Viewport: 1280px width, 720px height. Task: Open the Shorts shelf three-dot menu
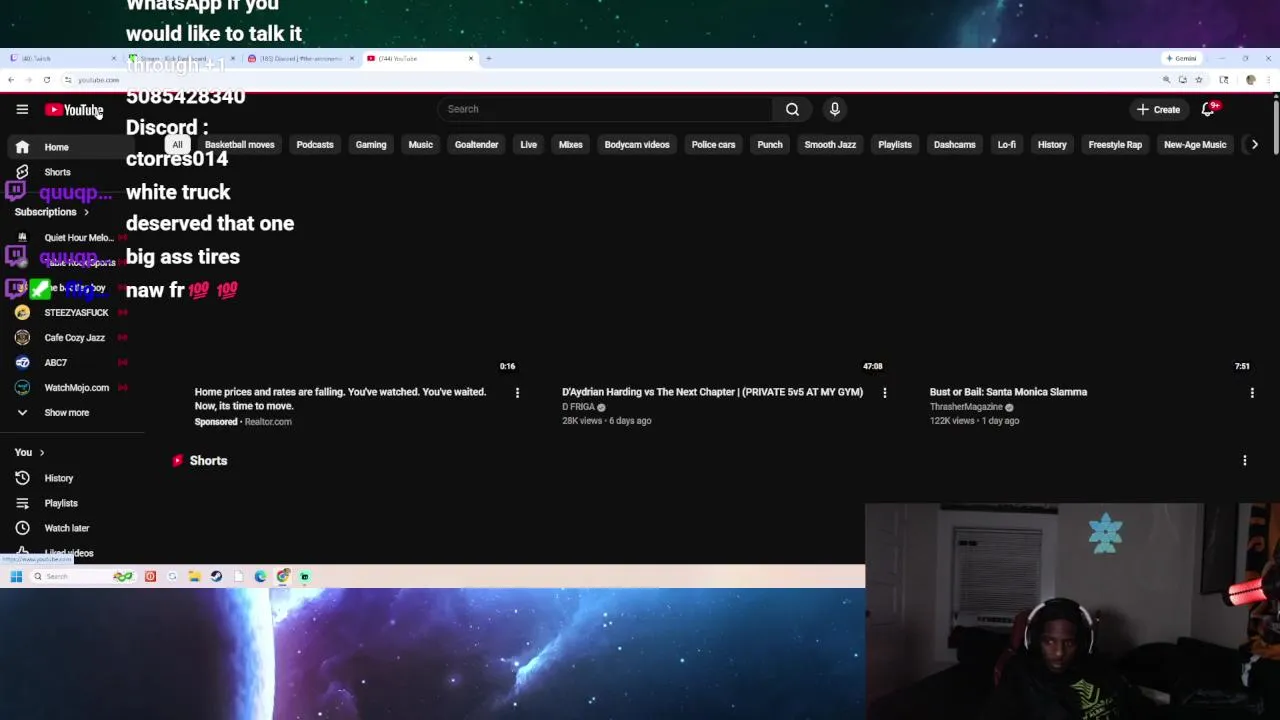click(x=1245, y=461)
